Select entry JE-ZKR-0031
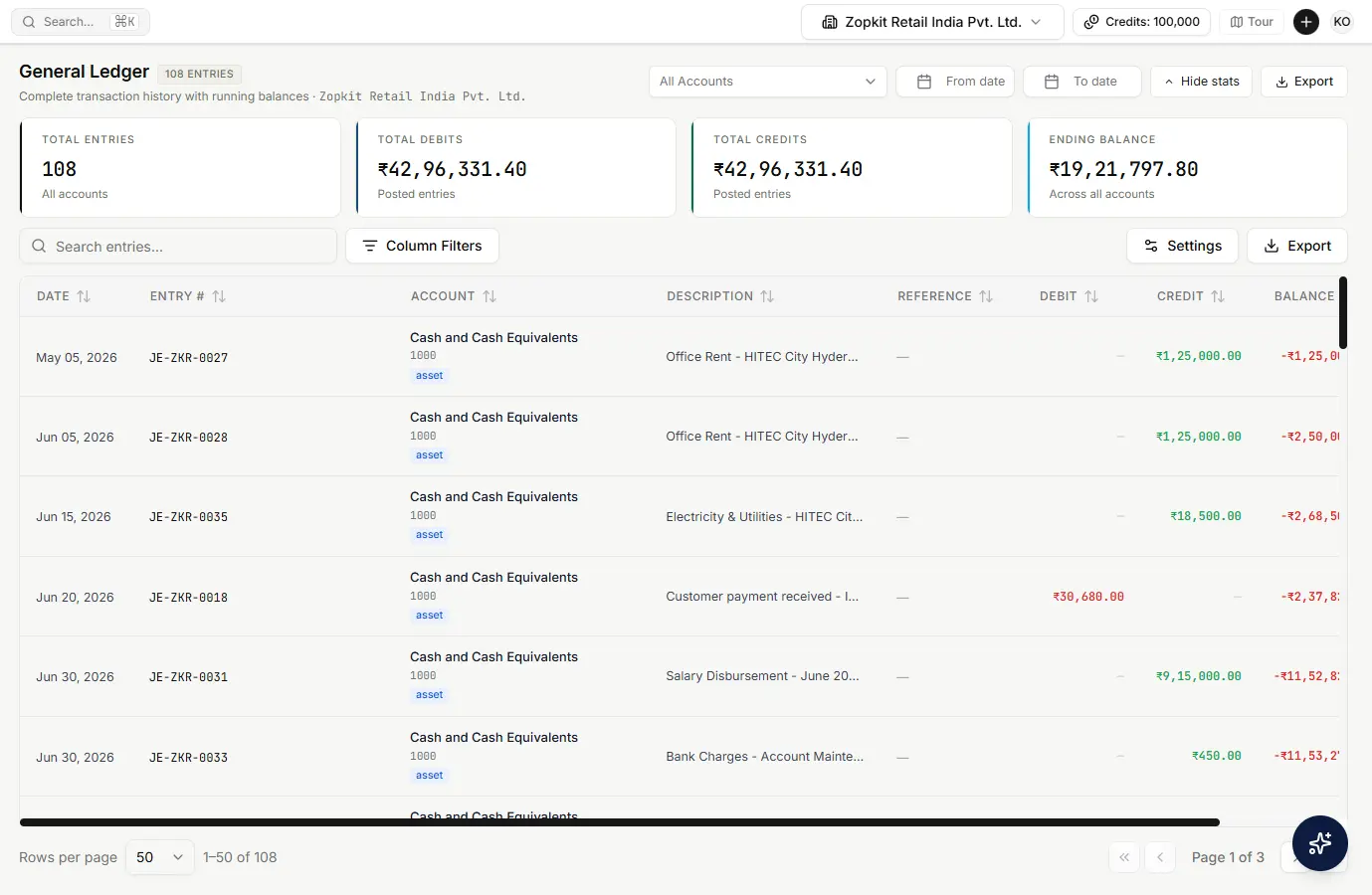Image resolution: width=1372 pixels, height=895 pixels. (x=189, y=677)
